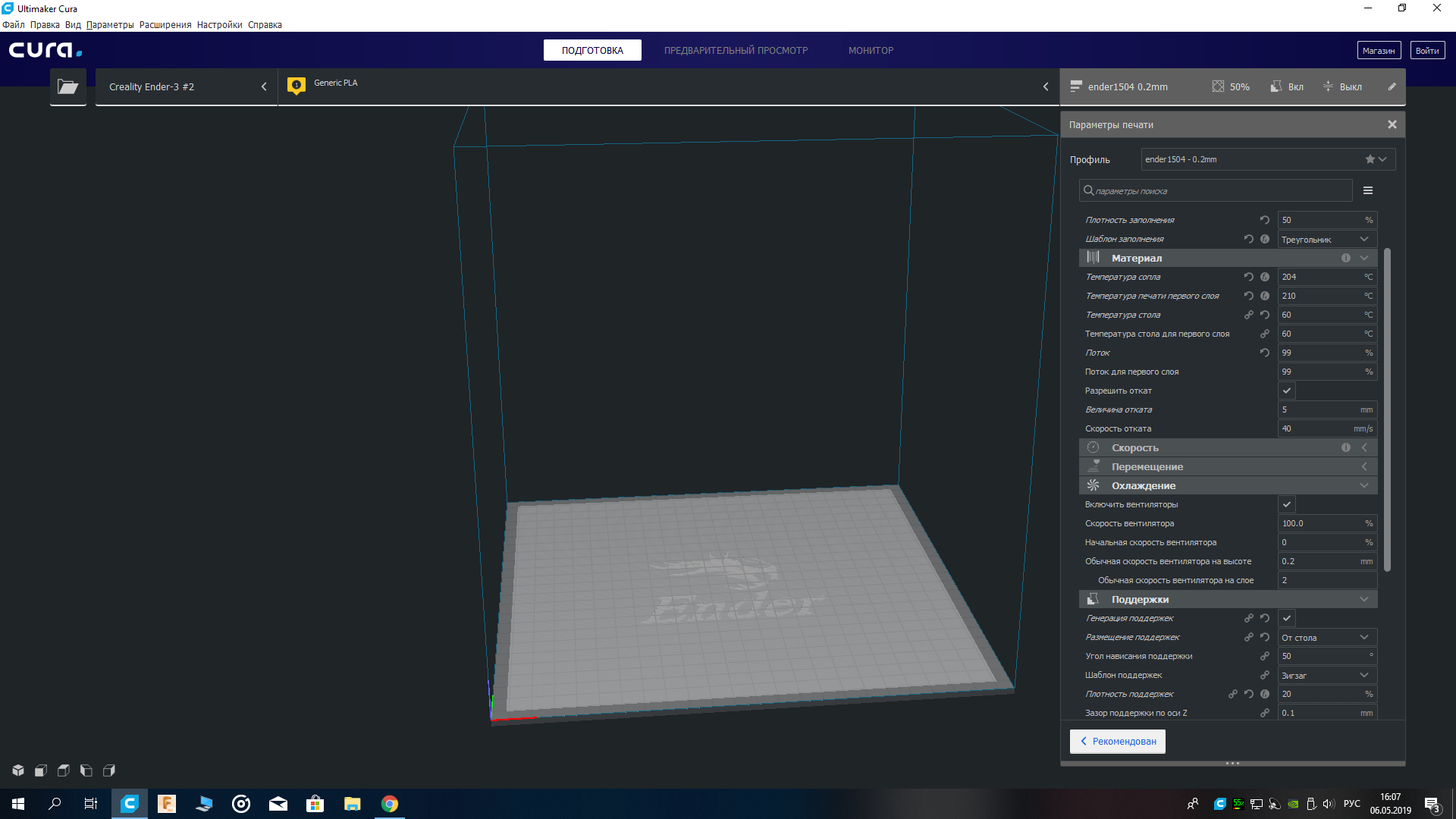Viewport: 1456px width, 819px height.
Task: Click the Recommended button
Action: point(1118,742)
